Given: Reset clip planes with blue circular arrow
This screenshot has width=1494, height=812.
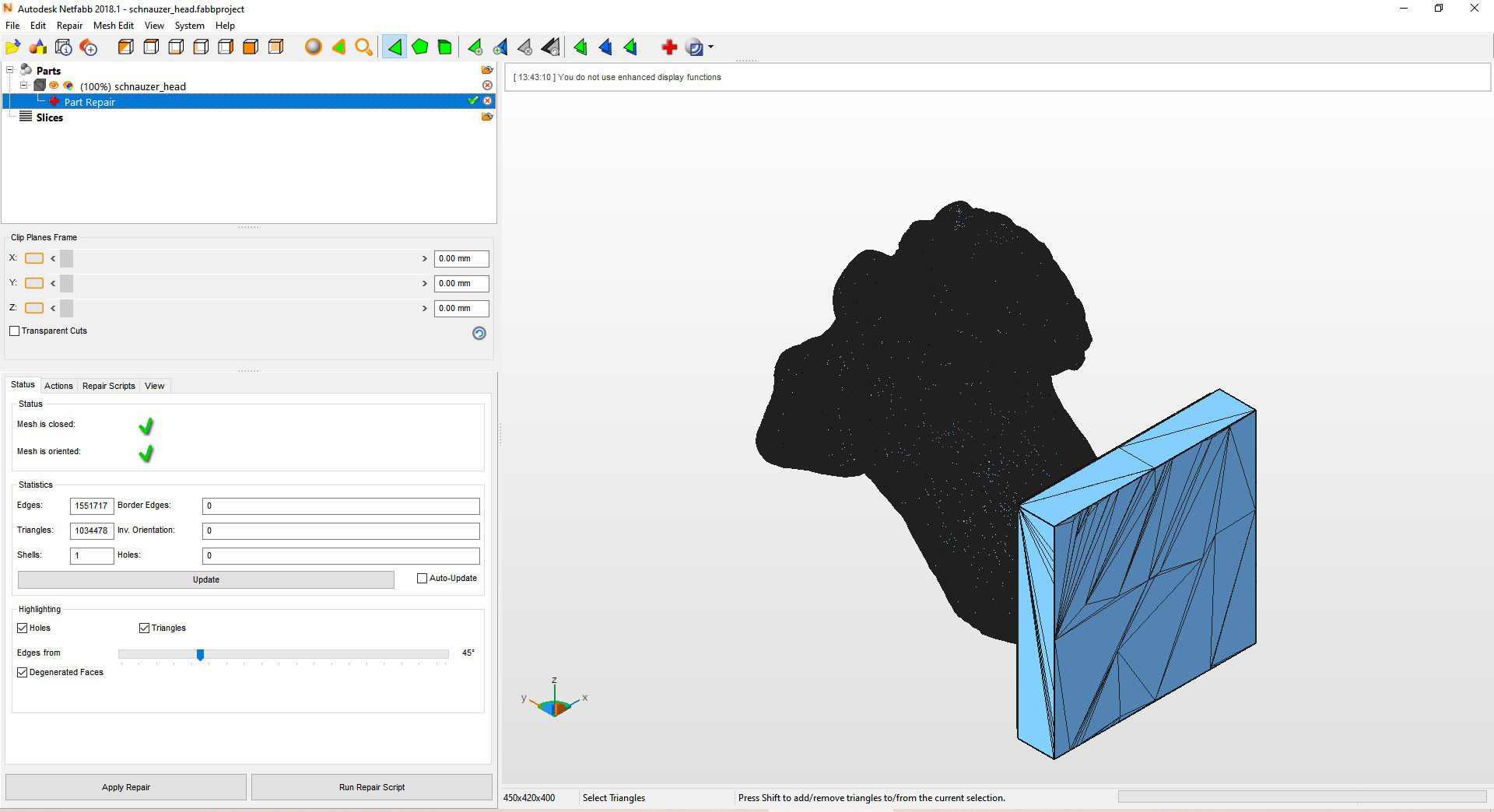Looking at the screenshot, I should tap(479, 333).
